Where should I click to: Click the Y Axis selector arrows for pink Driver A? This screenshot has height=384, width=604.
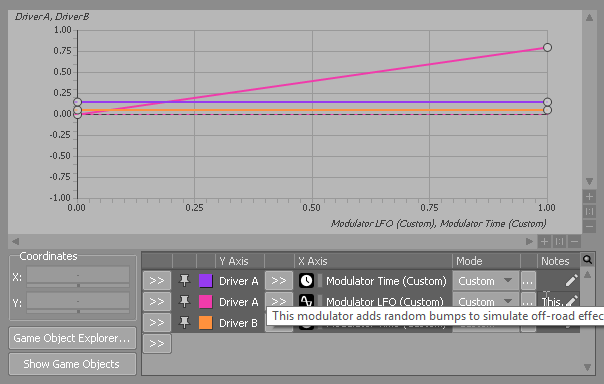157,302
